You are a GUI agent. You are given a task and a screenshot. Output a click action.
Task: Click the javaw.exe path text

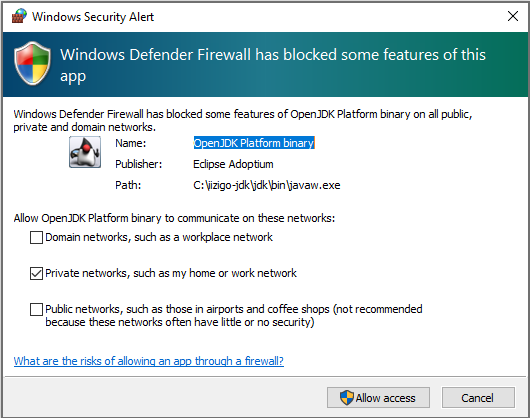click(267, 185)
